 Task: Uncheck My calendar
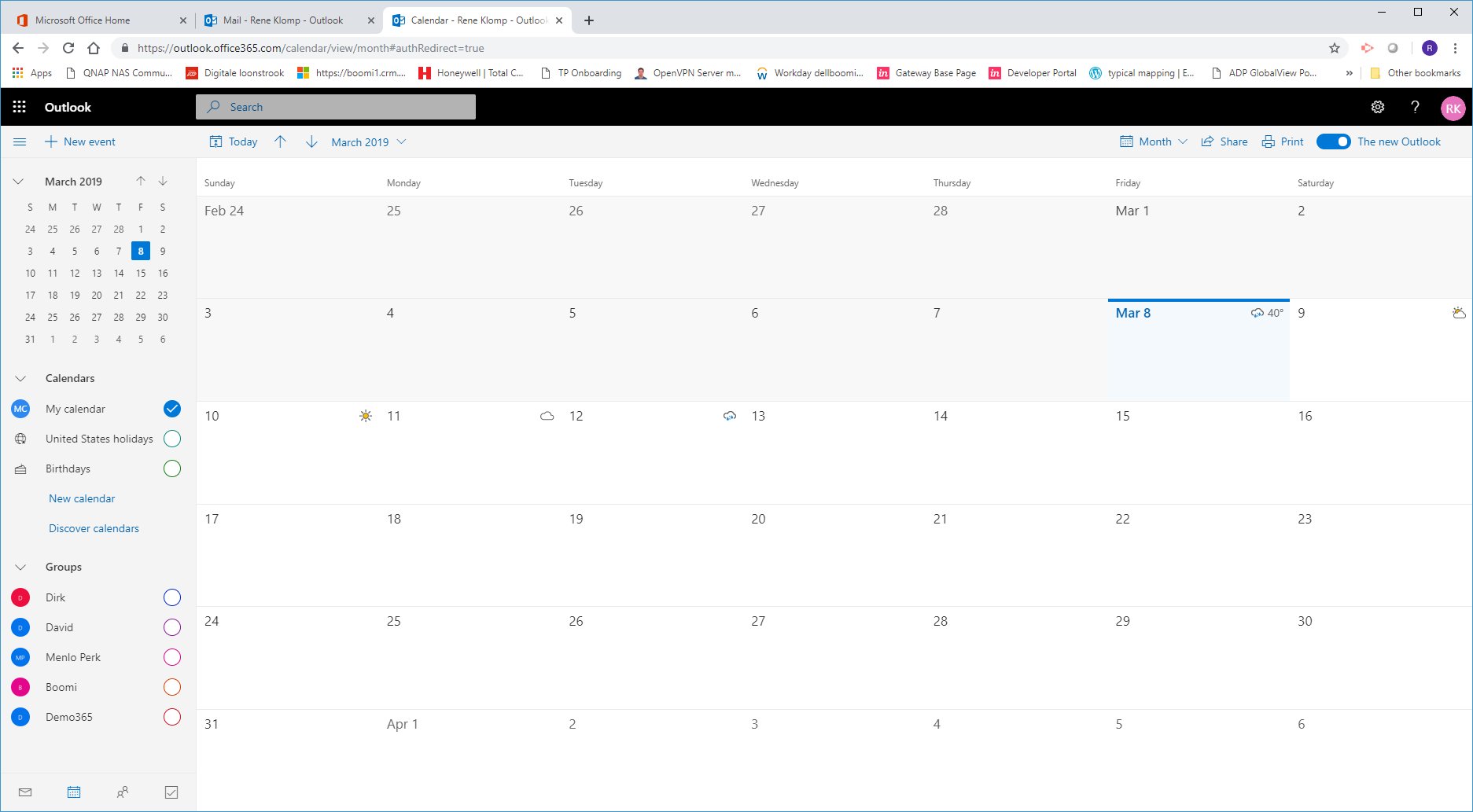[172, 409]
